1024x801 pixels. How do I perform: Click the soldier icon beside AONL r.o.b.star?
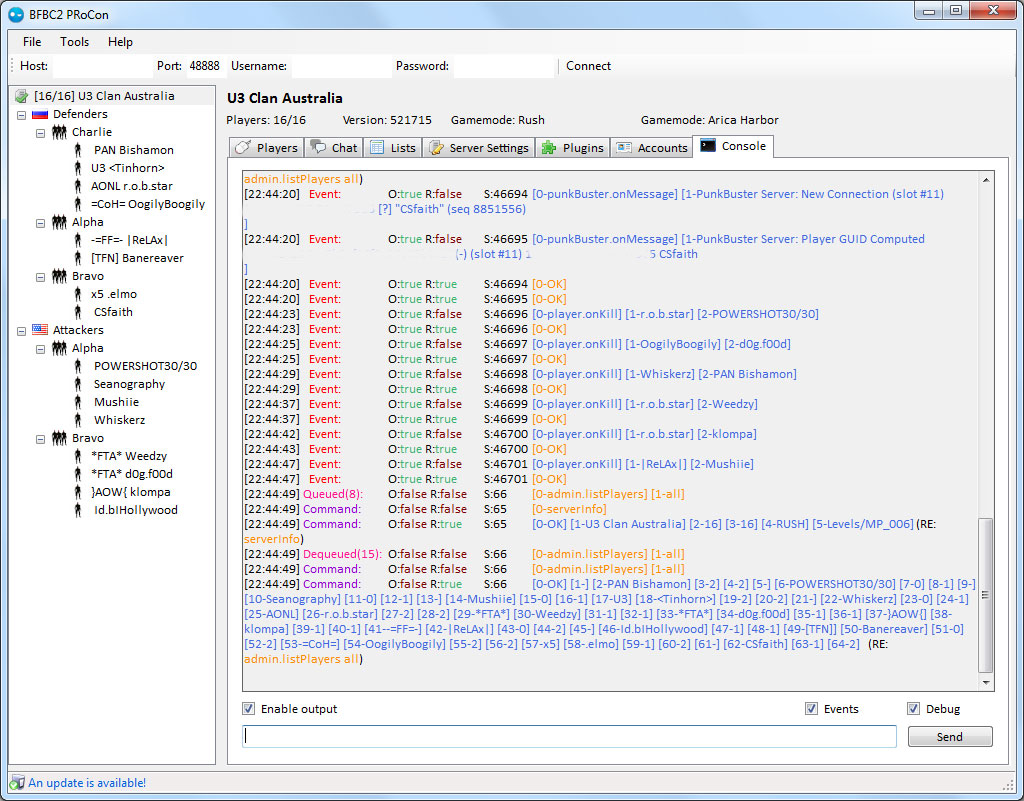pos(78,186)
